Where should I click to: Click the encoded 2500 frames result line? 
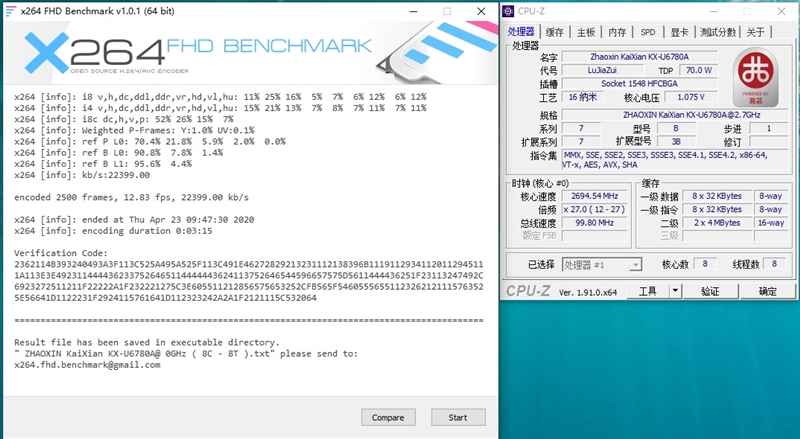[x=132, y=198]
